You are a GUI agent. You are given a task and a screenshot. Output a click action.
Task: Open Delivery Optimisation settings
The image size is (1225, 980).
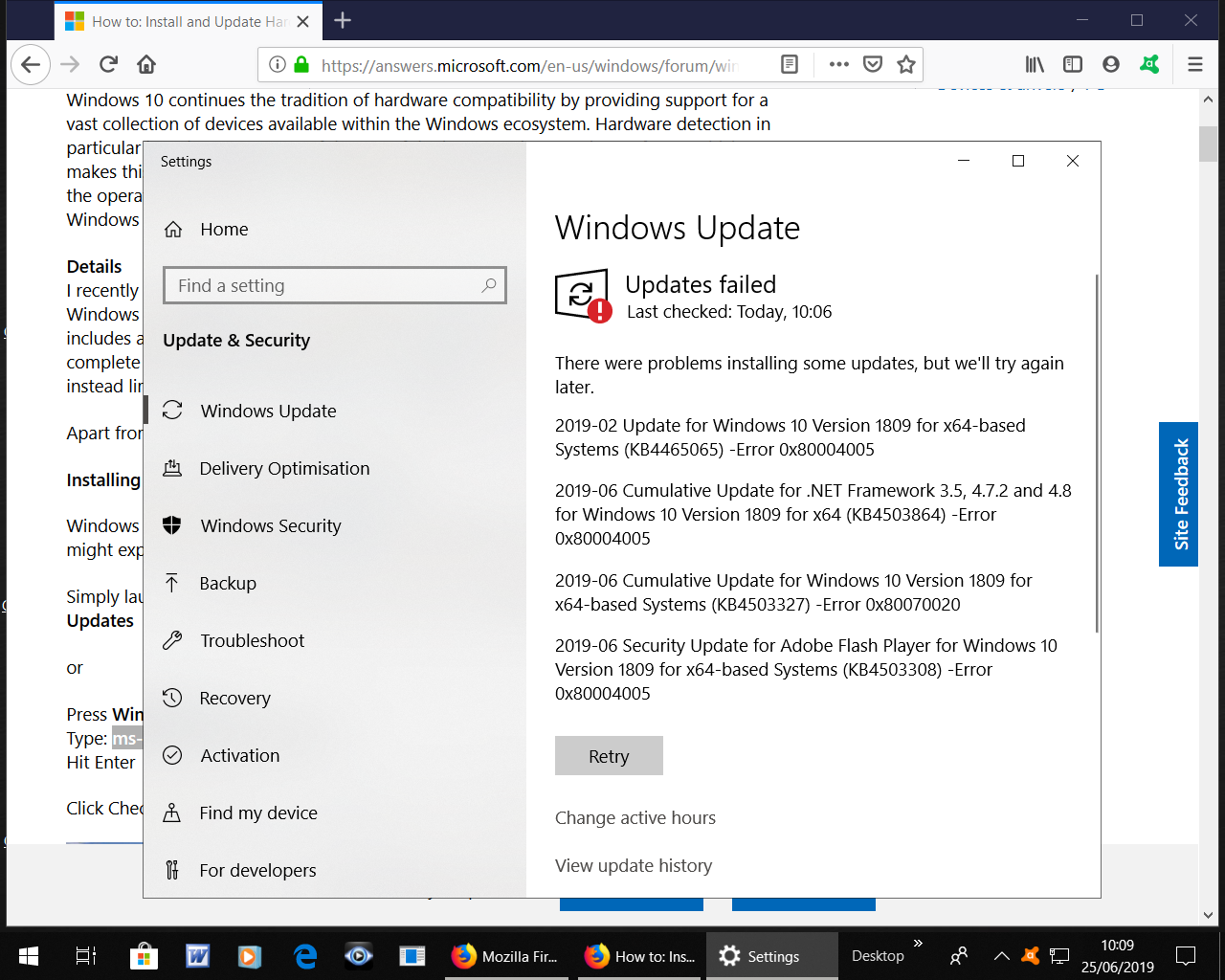coord(335,468)
